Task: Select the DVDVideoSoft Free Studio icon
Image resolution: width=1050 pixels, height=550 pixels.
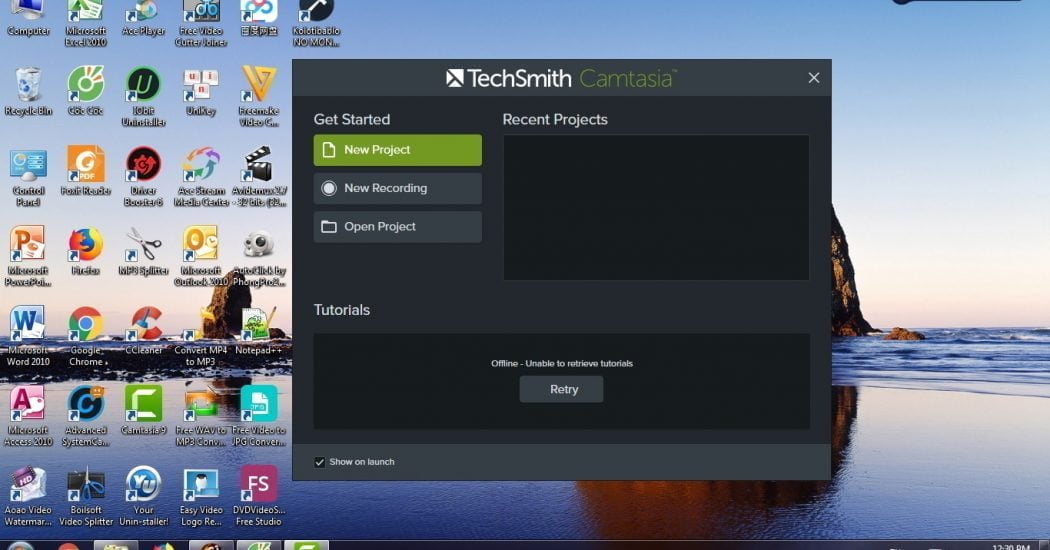Action: point(258,496)
